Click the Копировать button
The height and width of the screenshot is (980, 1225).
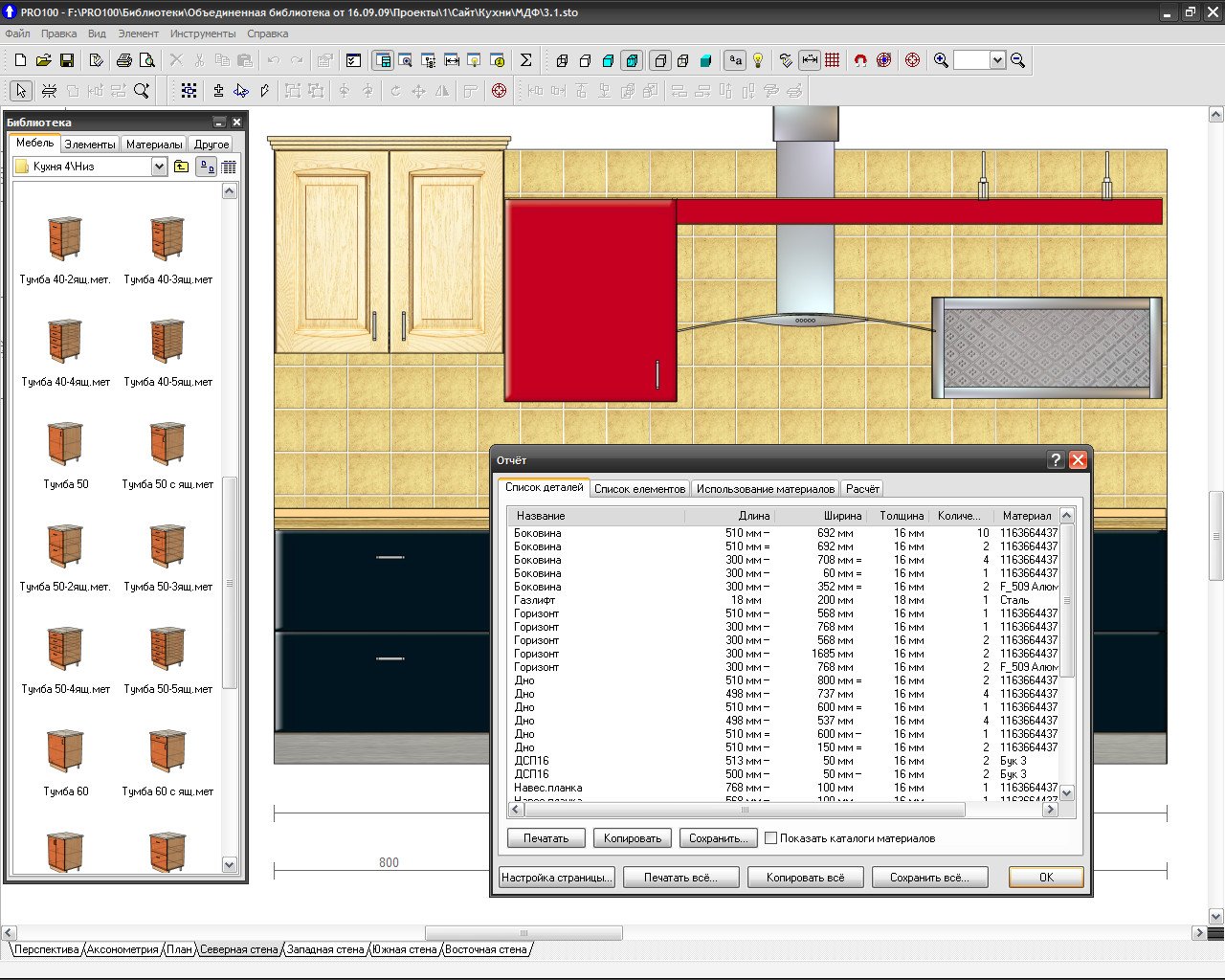[x=633, y=838]
